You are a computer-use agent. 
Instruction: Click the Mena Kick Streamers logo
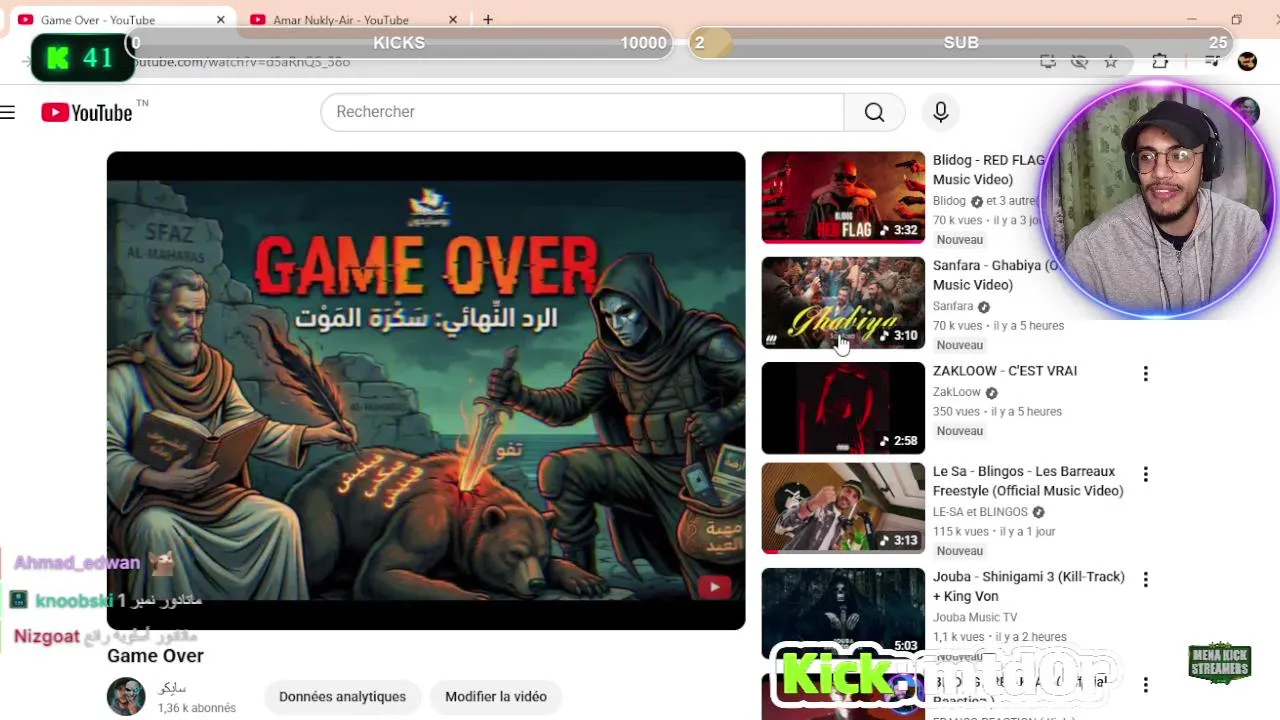click(x=1219, y=663)
